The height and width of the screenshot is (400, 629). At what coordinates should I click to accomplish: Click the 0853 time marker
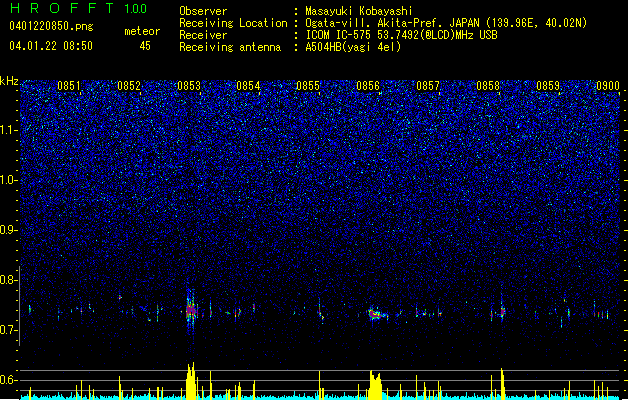[189, 86]
